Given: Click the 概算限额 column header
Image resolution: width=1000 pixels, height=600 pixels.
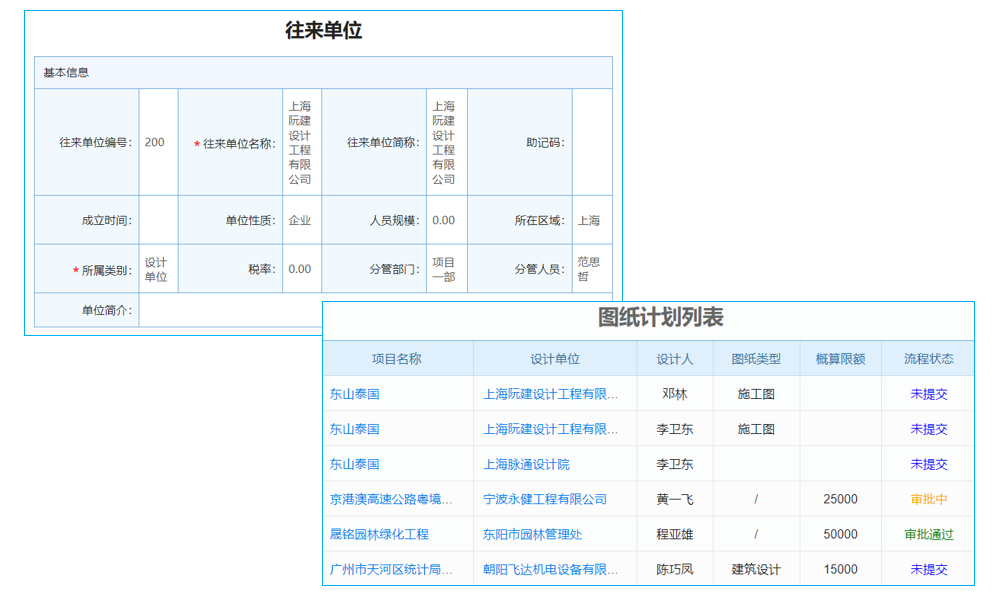Looking at the screenshot, I should 840,358.
